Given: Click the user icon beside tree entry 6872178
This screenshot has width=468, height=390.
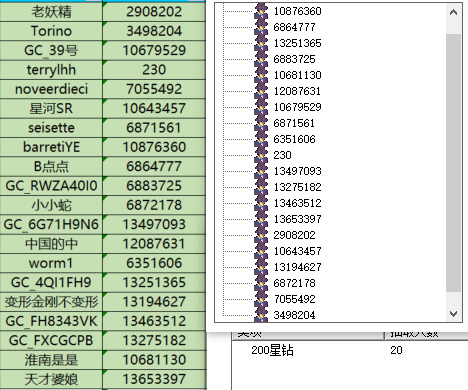Looking at the screenshot, I should pos(261,283).
